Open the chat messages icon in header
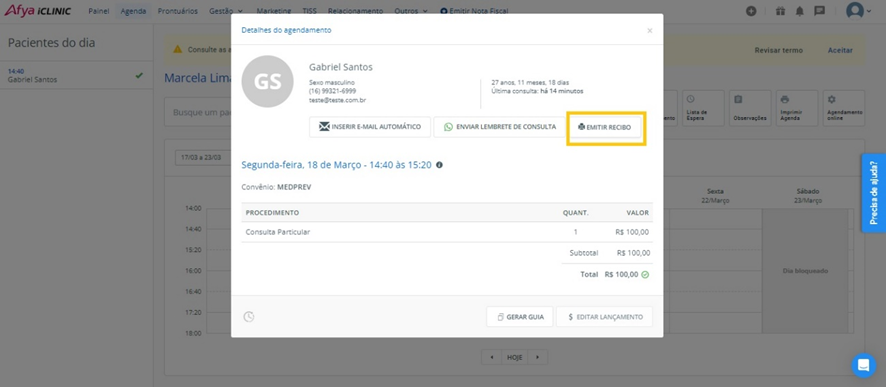 [819, 11]
